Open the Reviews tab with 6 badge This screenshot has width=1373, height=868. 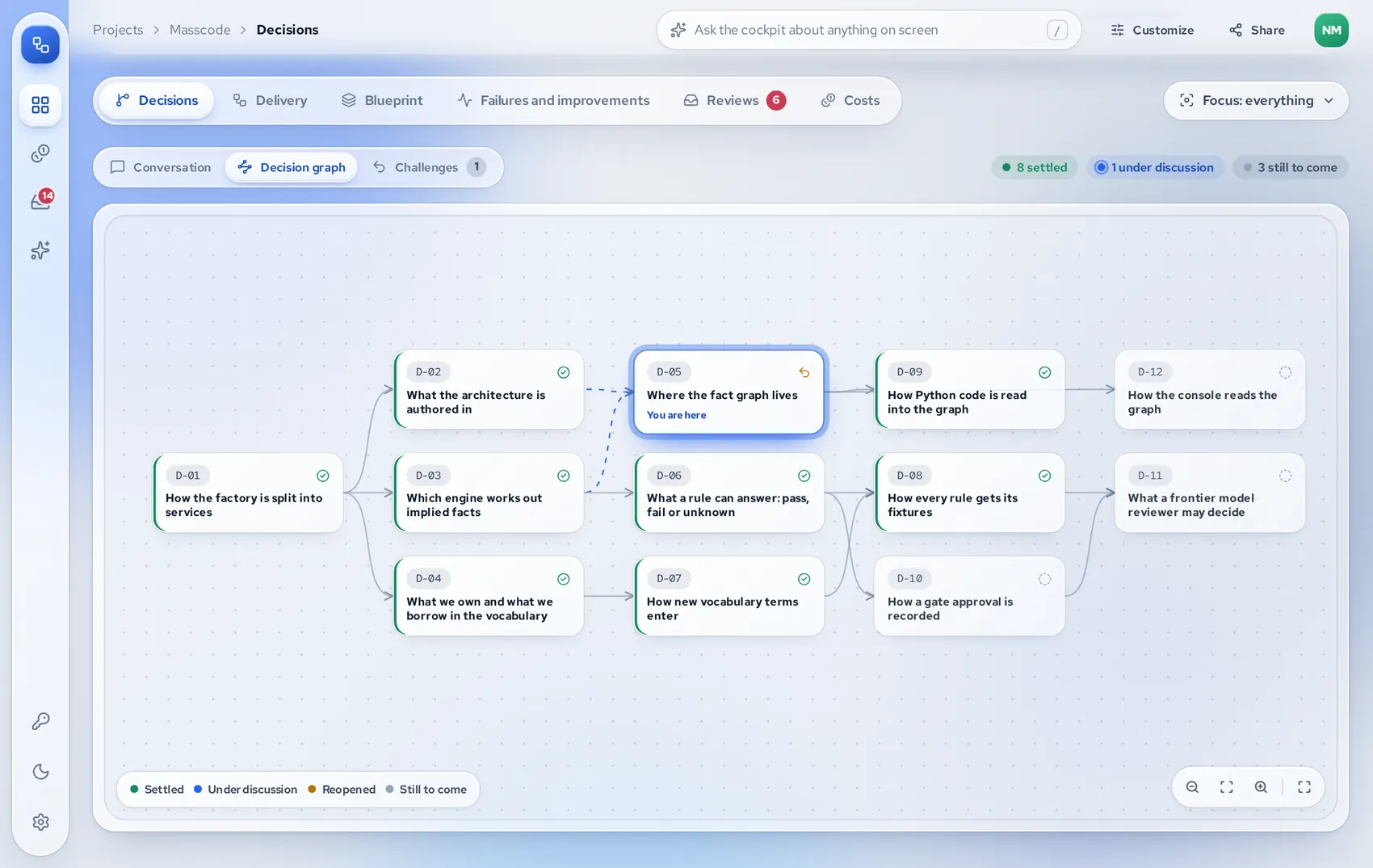pyautogui.click(x=734, y=100)
